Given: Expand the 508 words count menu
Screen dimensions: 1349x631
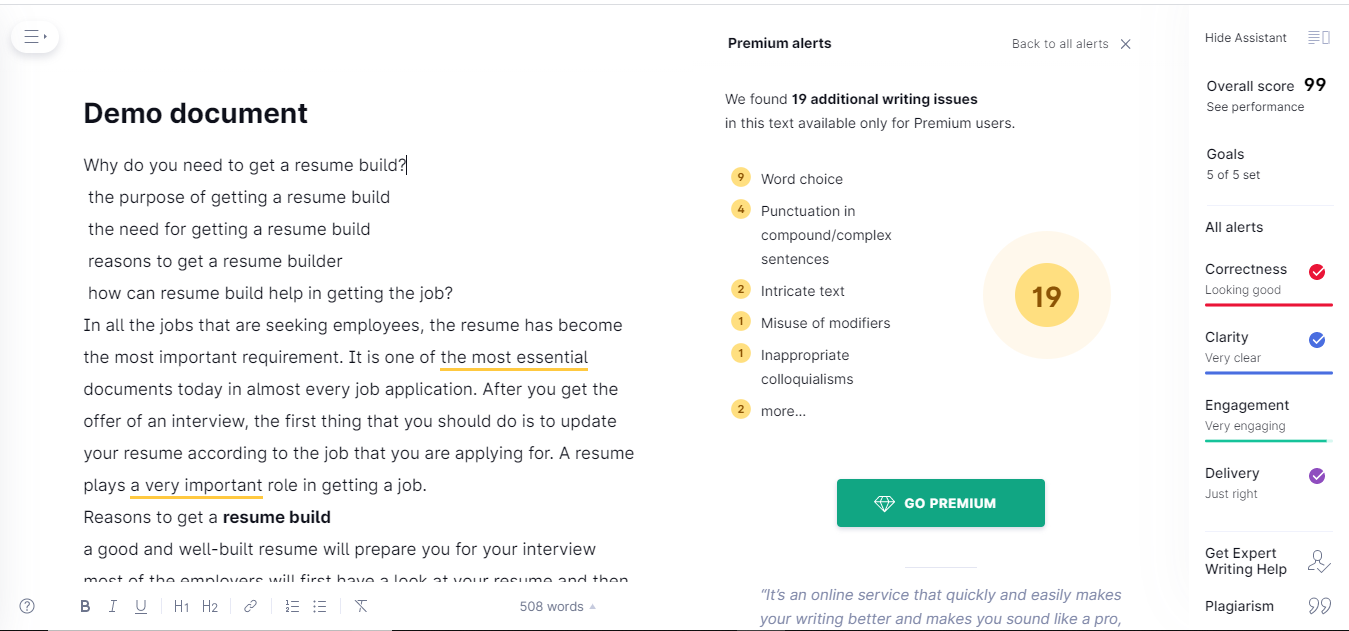Looking at the screenshot, I should tap(557, 606).
